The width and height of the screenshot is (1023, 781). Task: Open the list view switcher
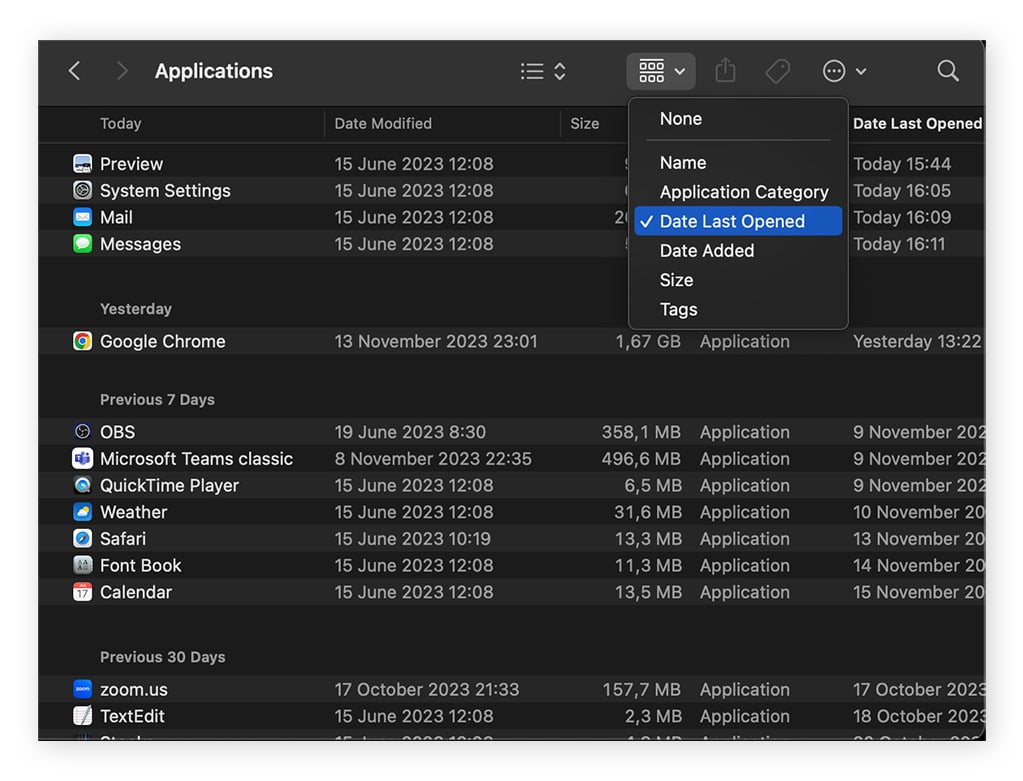click(543, 71)
